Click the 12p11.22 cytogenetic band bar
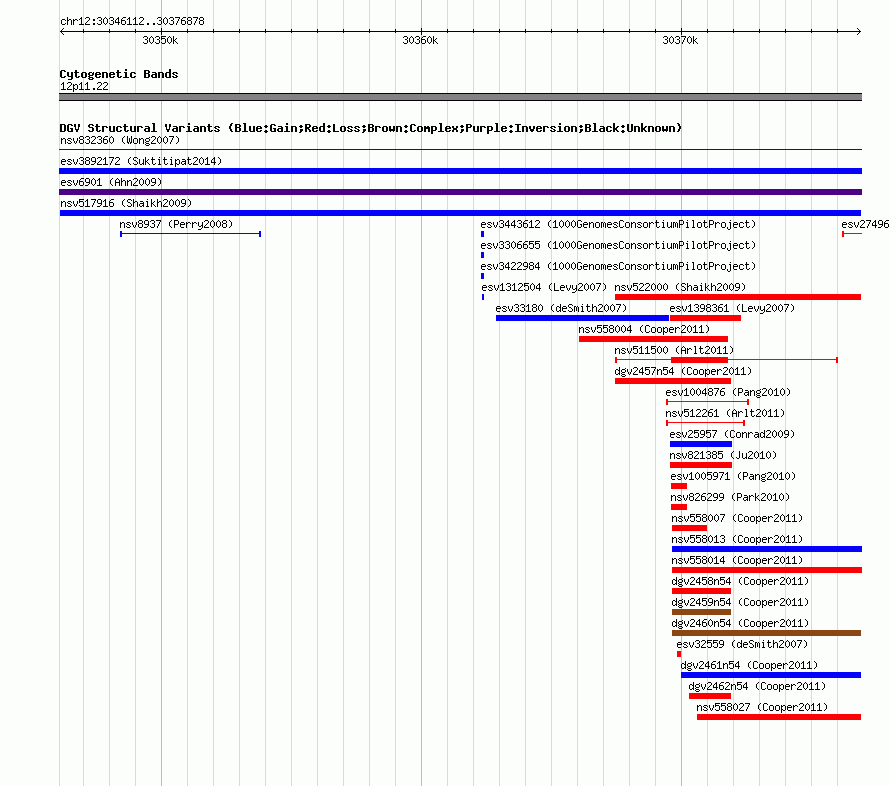The height and width of the screenshot is (786, 890). pyautogui.click(x=460, y=97)
